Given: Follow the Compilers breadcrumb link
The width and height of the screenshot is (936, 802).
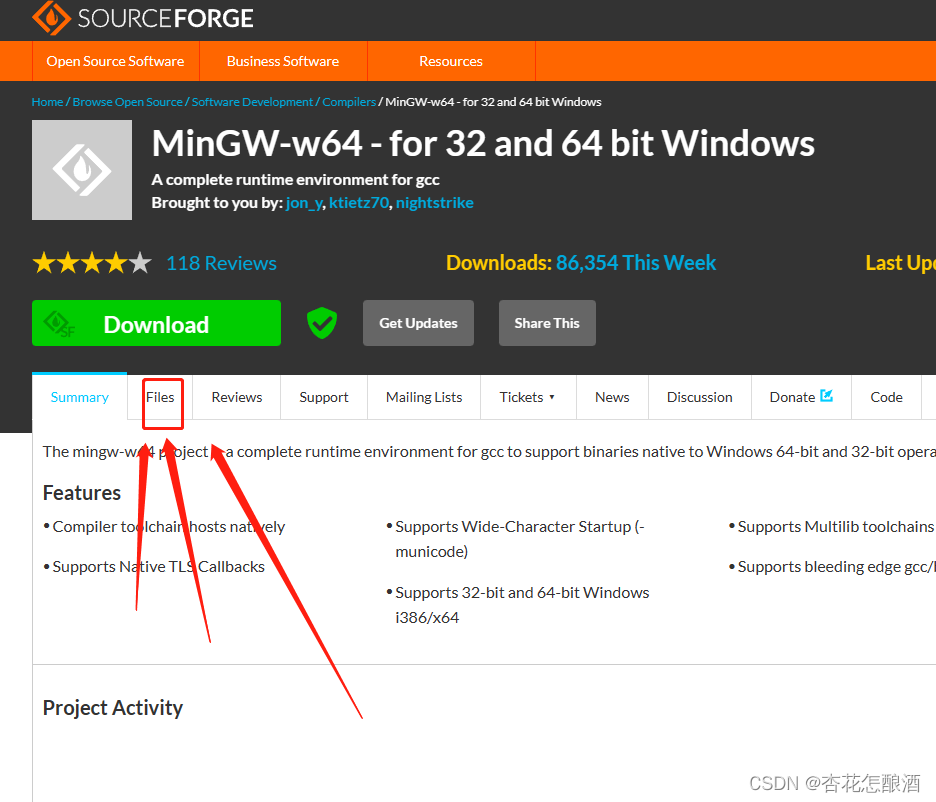Looking at the screenshot, I should 349,102.
